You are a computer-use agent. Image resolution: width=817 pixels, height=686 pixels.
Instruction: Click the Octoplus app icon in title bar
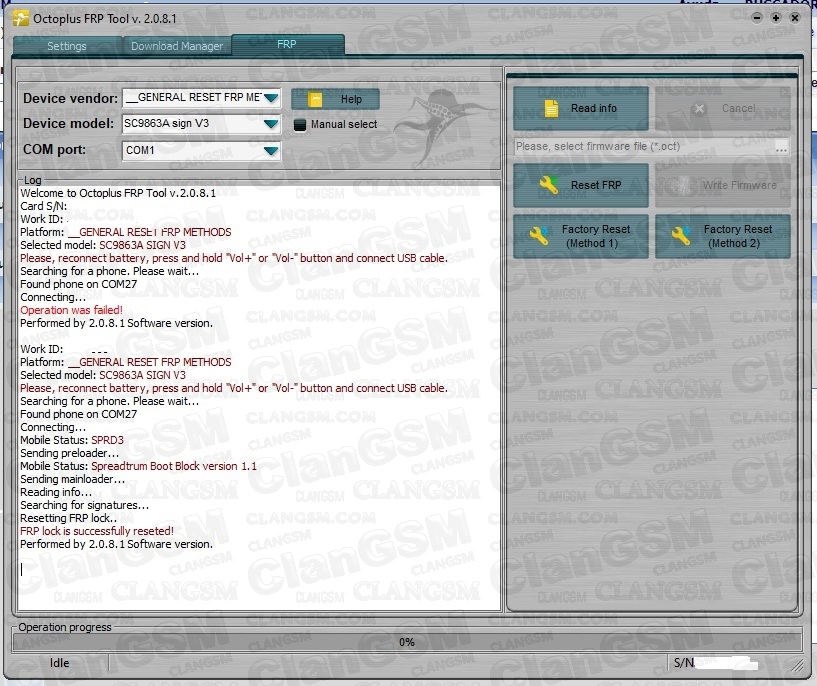coord(20,18)
